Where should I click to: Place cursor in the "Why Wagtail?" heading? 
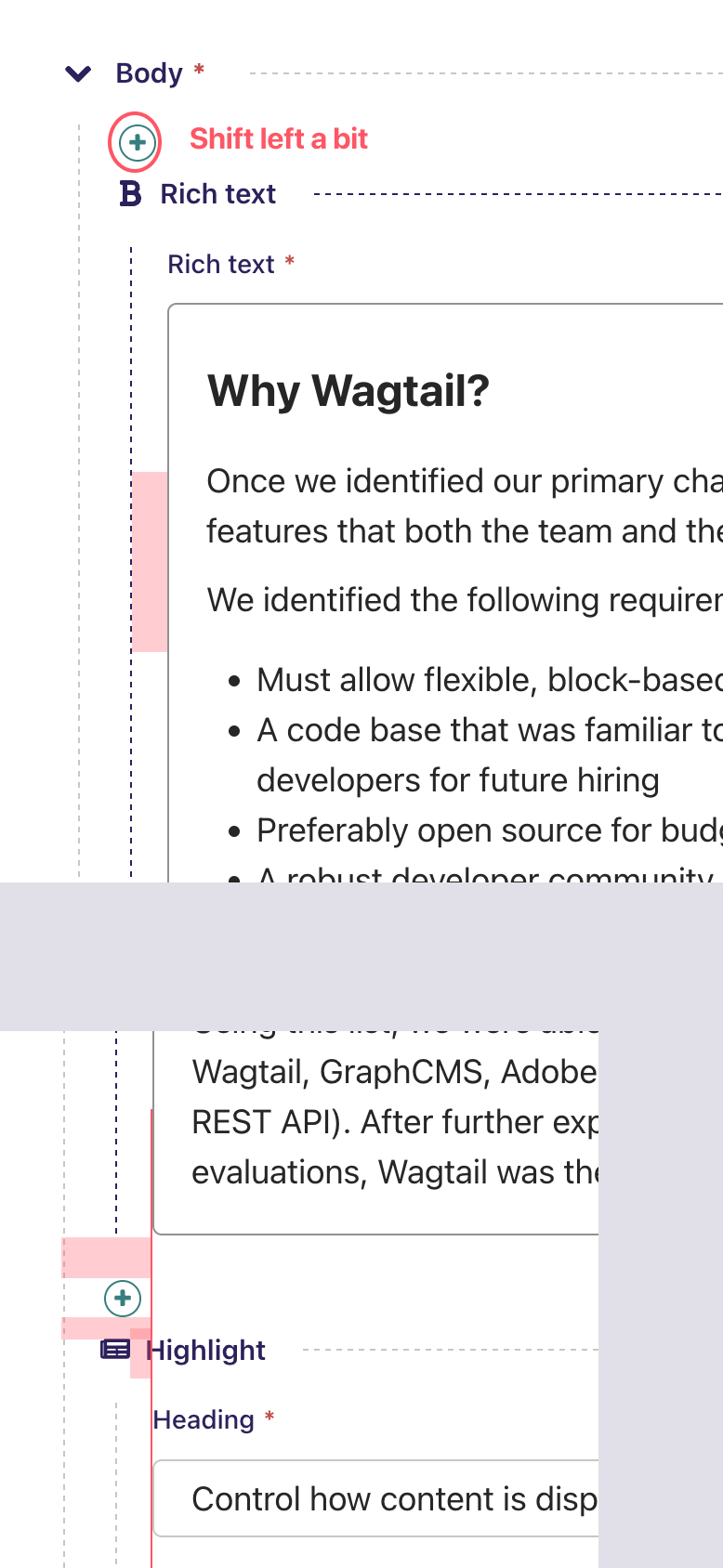click(348, 391)
